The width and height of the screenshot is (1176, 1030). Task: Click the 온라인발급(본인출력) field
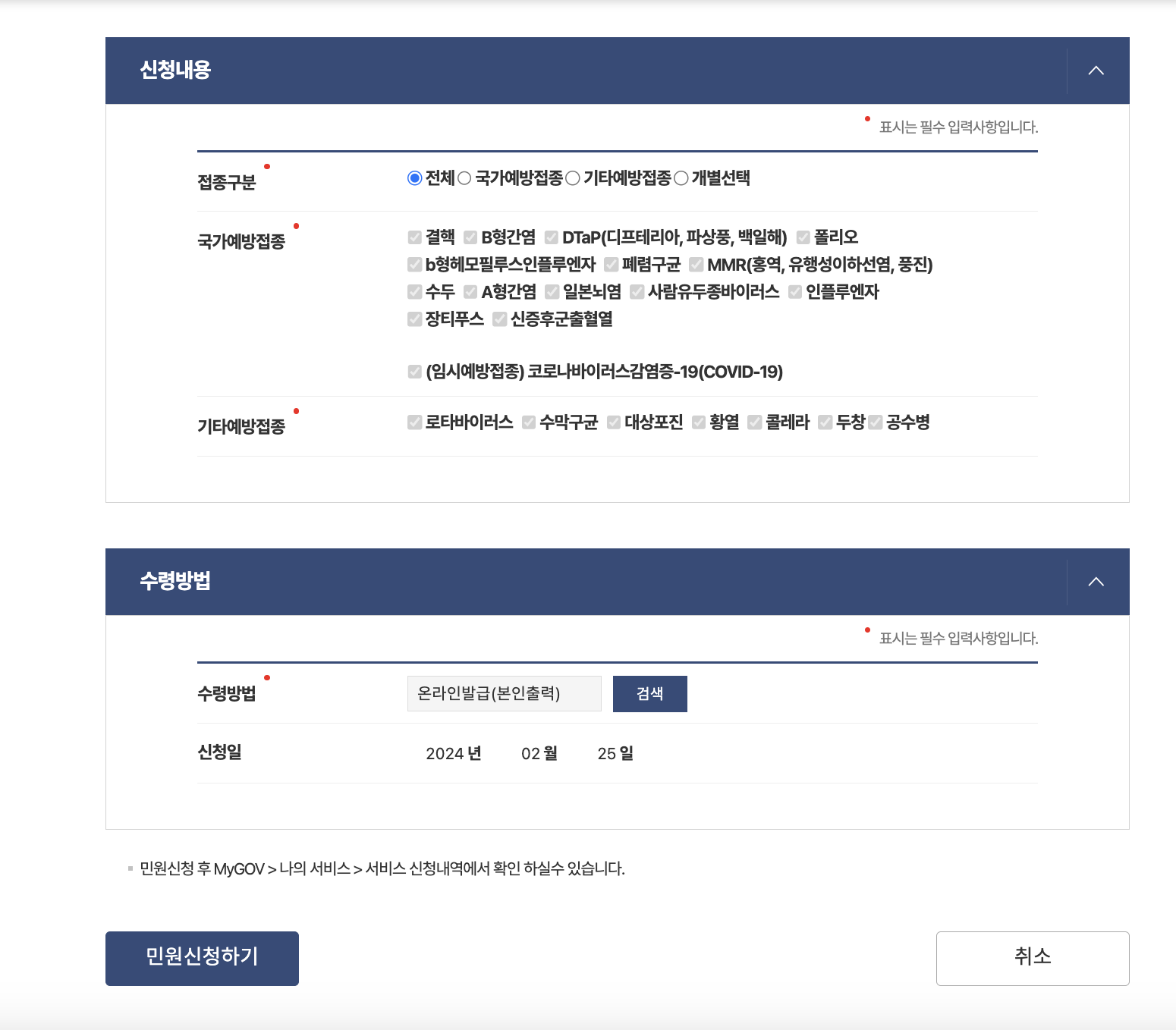[503, 692]
